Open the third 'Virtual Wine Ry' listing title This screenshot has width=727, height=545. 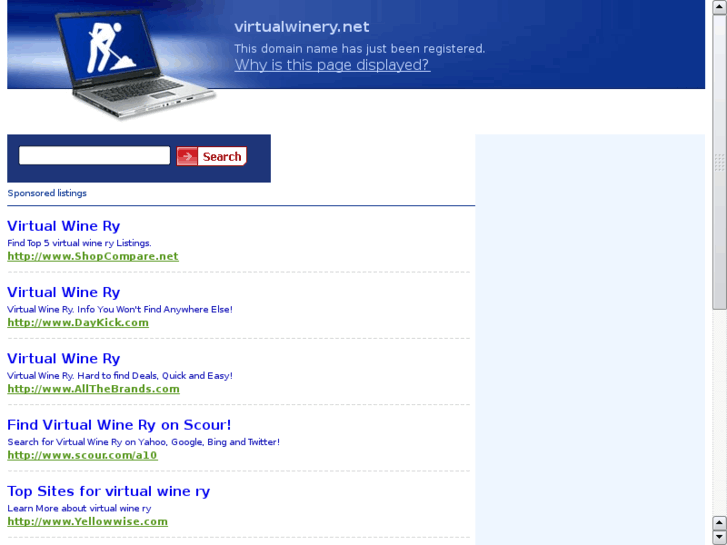tap(64, 359)
